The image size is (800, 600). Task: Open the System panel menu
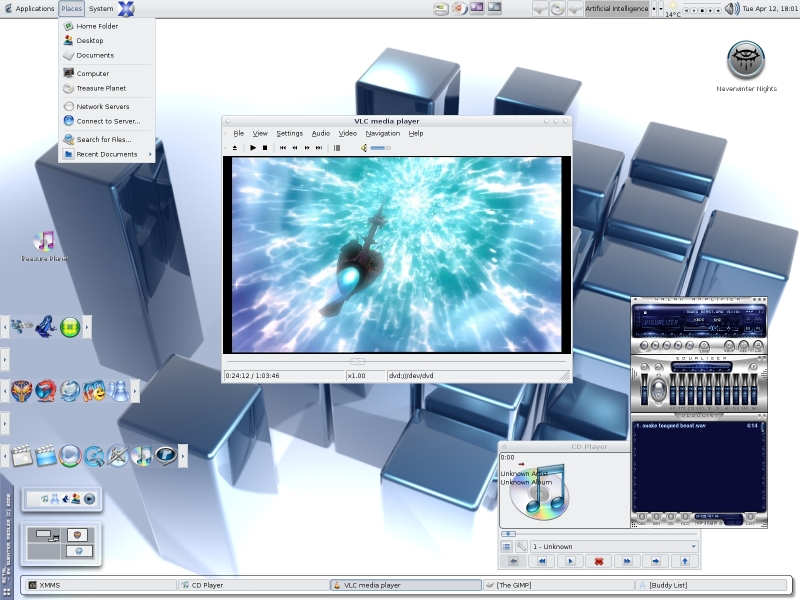point(101,9)
